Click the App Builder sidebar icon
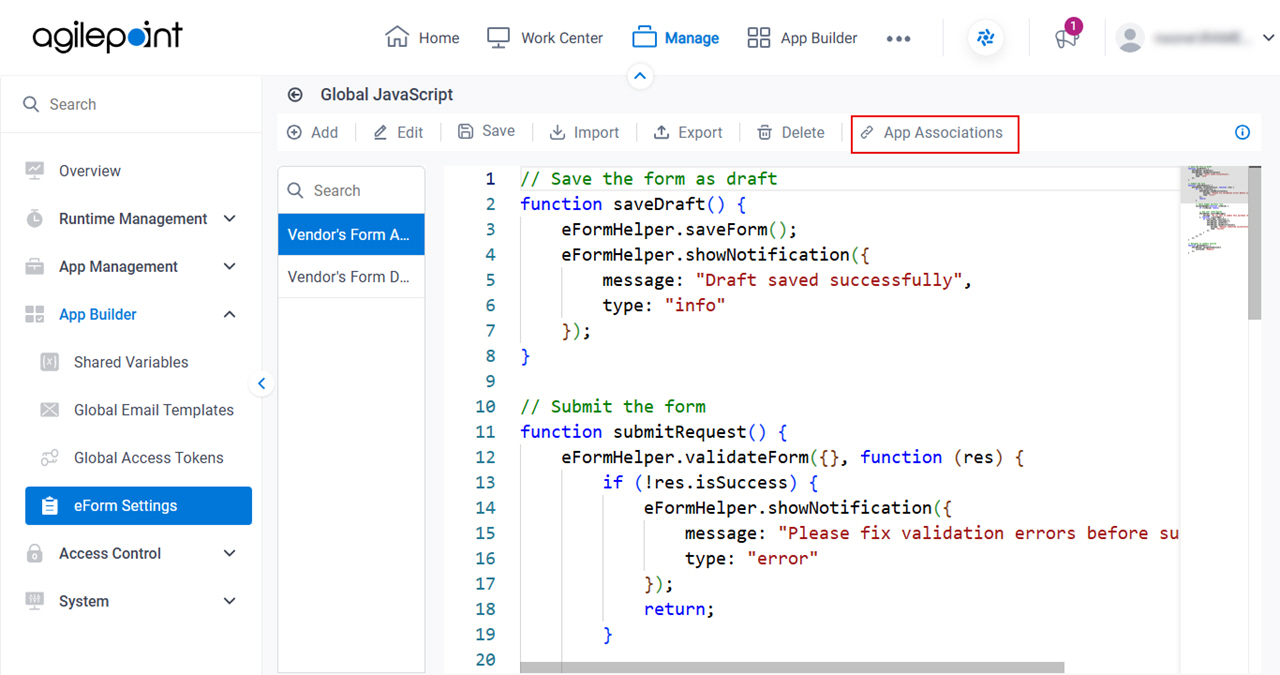 pos(35,315)
